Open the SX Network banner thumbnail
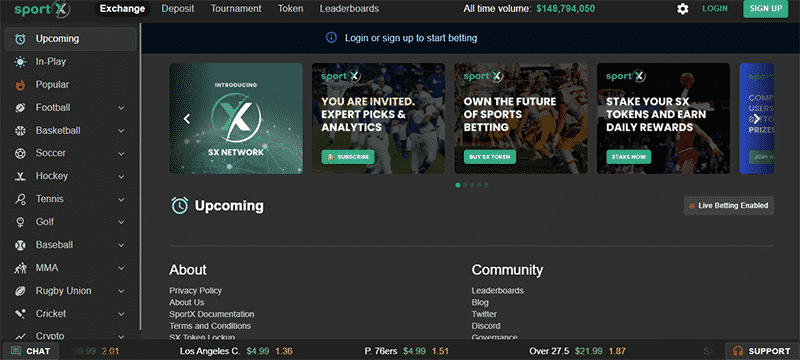Image resolution: width=800 pixels, height=360 pixels. [236, 118]
